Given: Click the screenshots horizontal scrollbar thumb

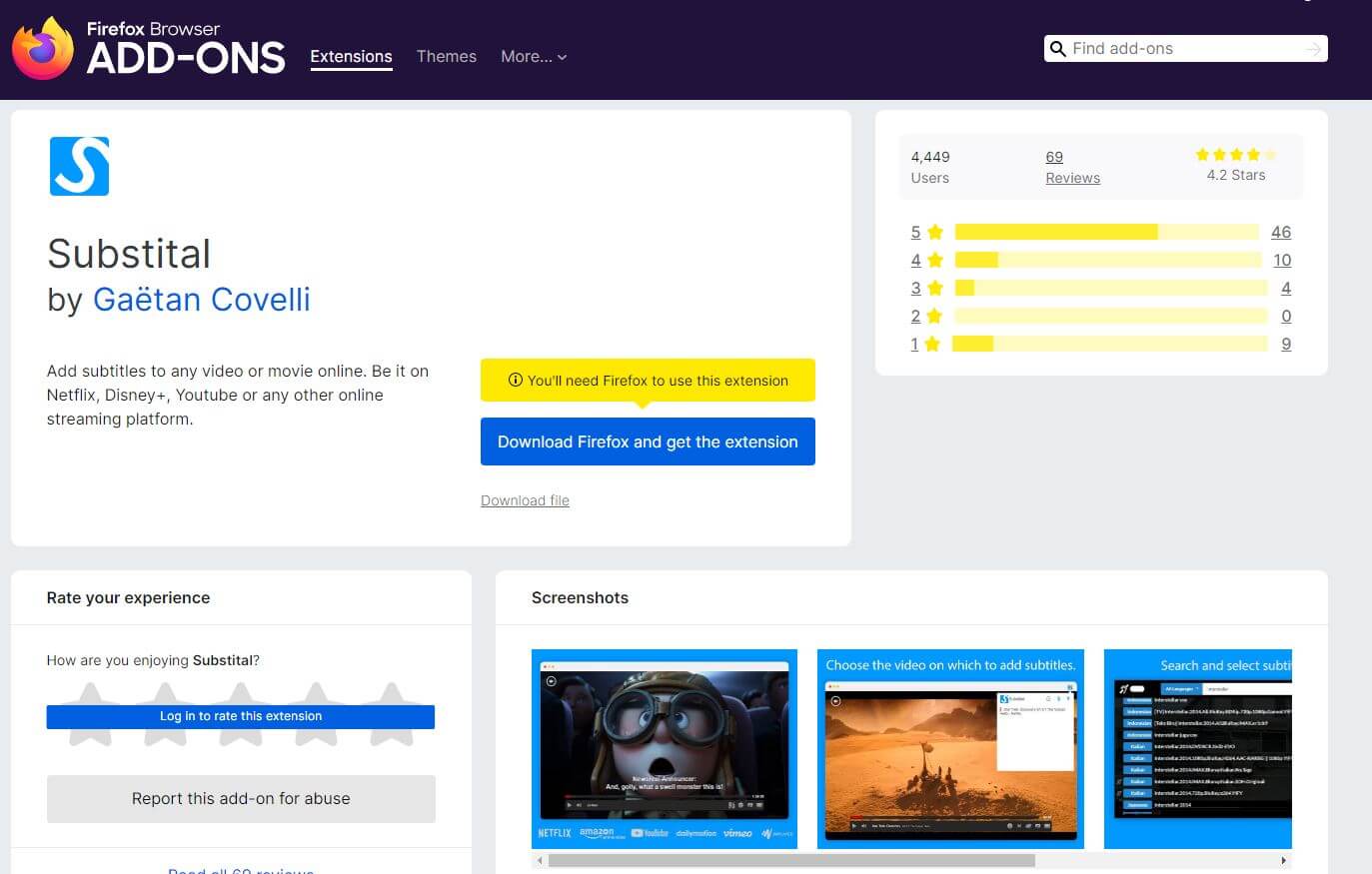Looking at the screenshot, I should 791,860.
